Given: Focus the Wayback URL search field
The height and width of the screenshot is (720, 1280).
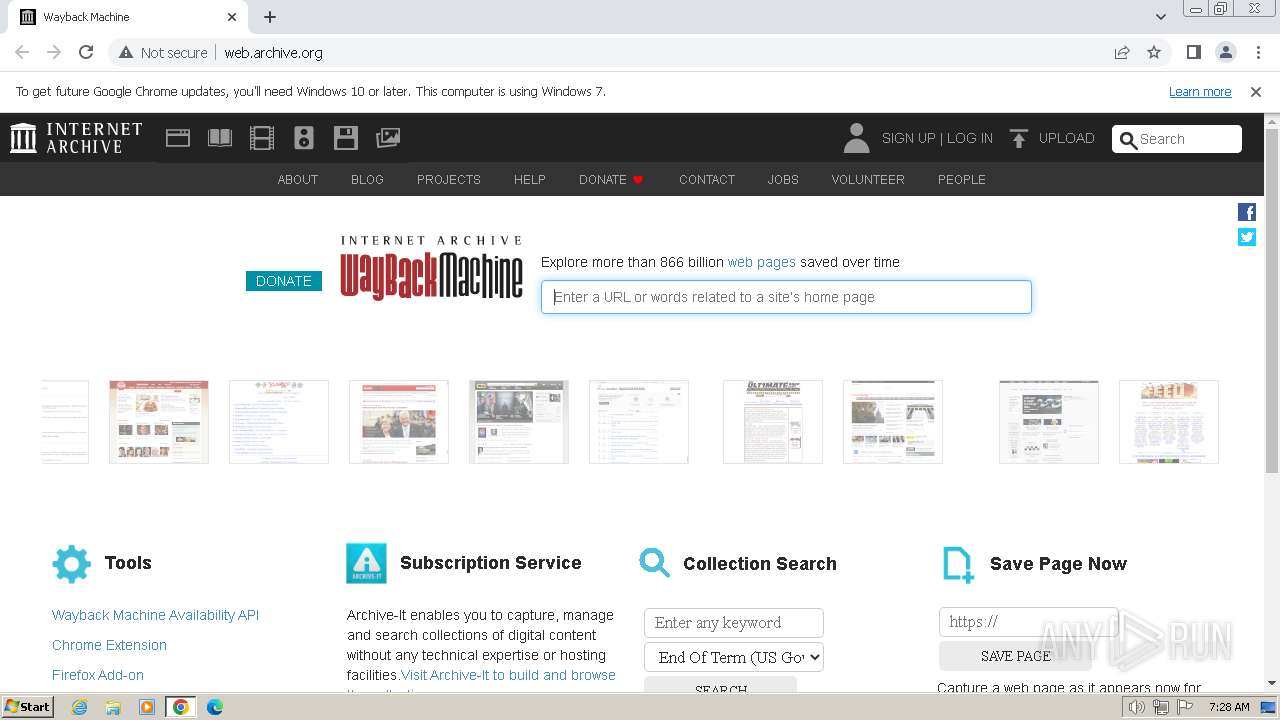Looking at the screenshot, I should pyautogui.click(x=786, y=297).
